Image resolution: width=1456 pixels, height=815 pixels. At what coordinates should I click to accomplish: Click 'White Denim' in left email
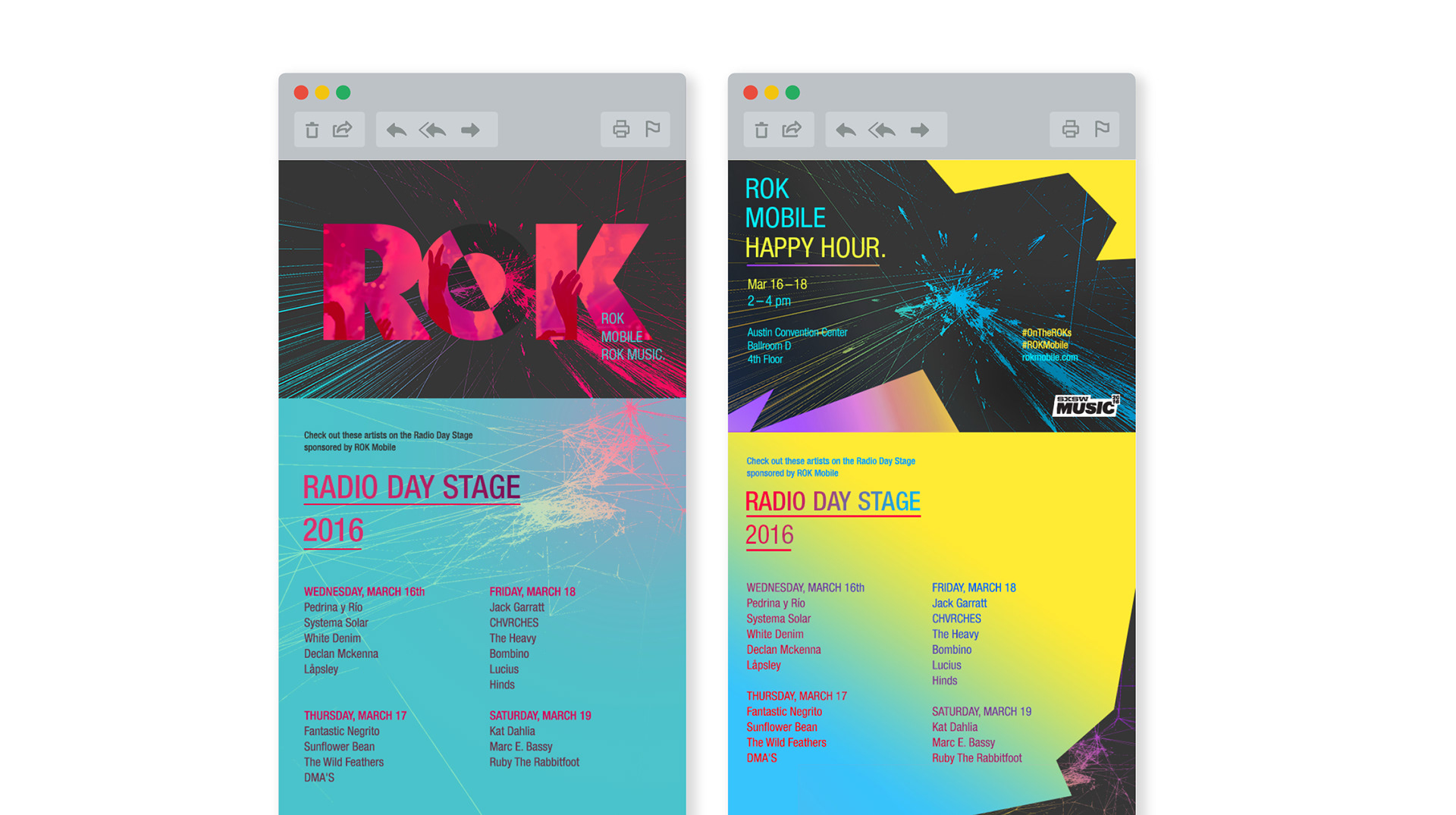pos(332,638)
